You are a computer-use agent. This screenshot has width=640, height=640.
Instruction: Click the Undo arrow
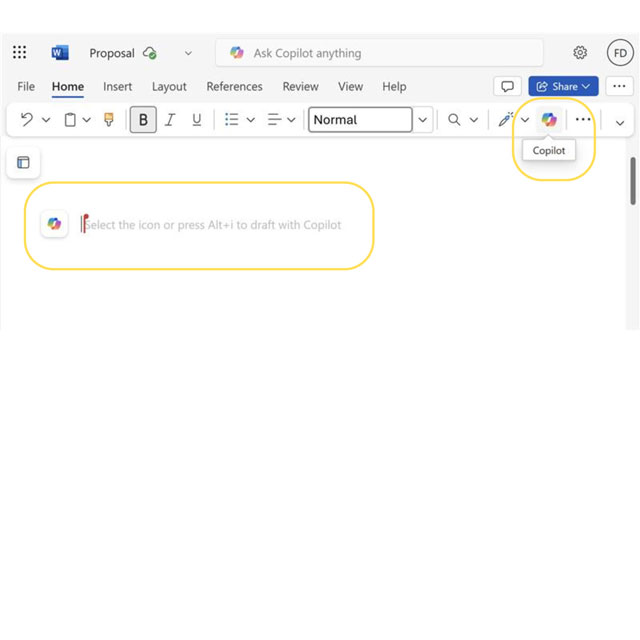26,120
